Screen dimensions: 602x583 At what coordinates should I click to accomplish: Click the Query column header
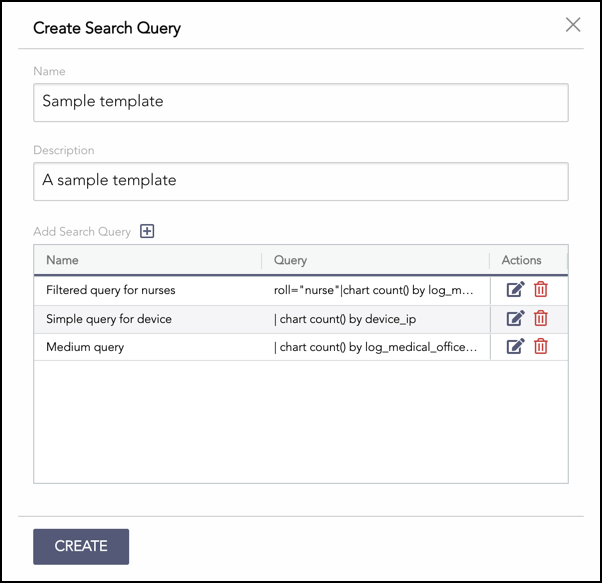click(290, 260)
